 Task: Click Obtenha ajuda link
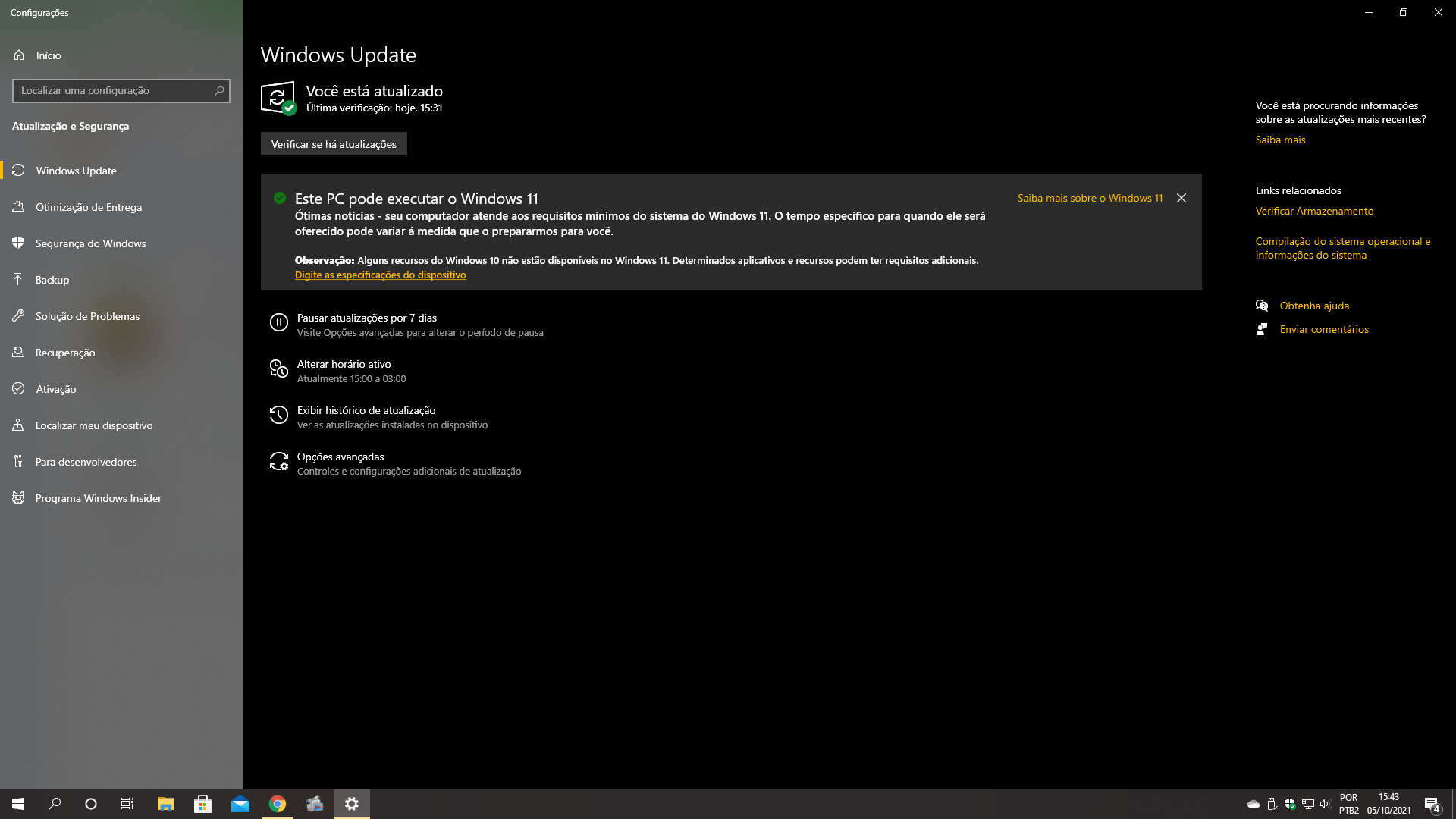1314,306
